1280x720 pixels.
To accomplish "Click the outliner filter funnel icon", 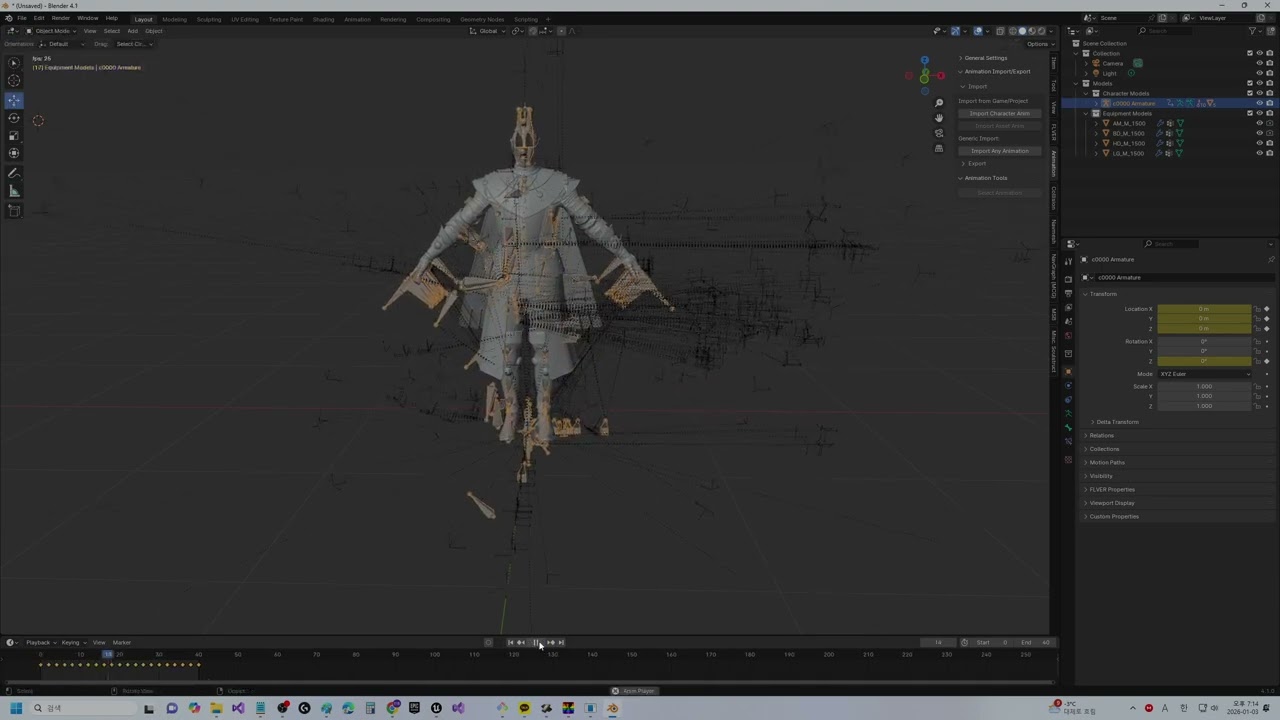I will [1253, 31].
